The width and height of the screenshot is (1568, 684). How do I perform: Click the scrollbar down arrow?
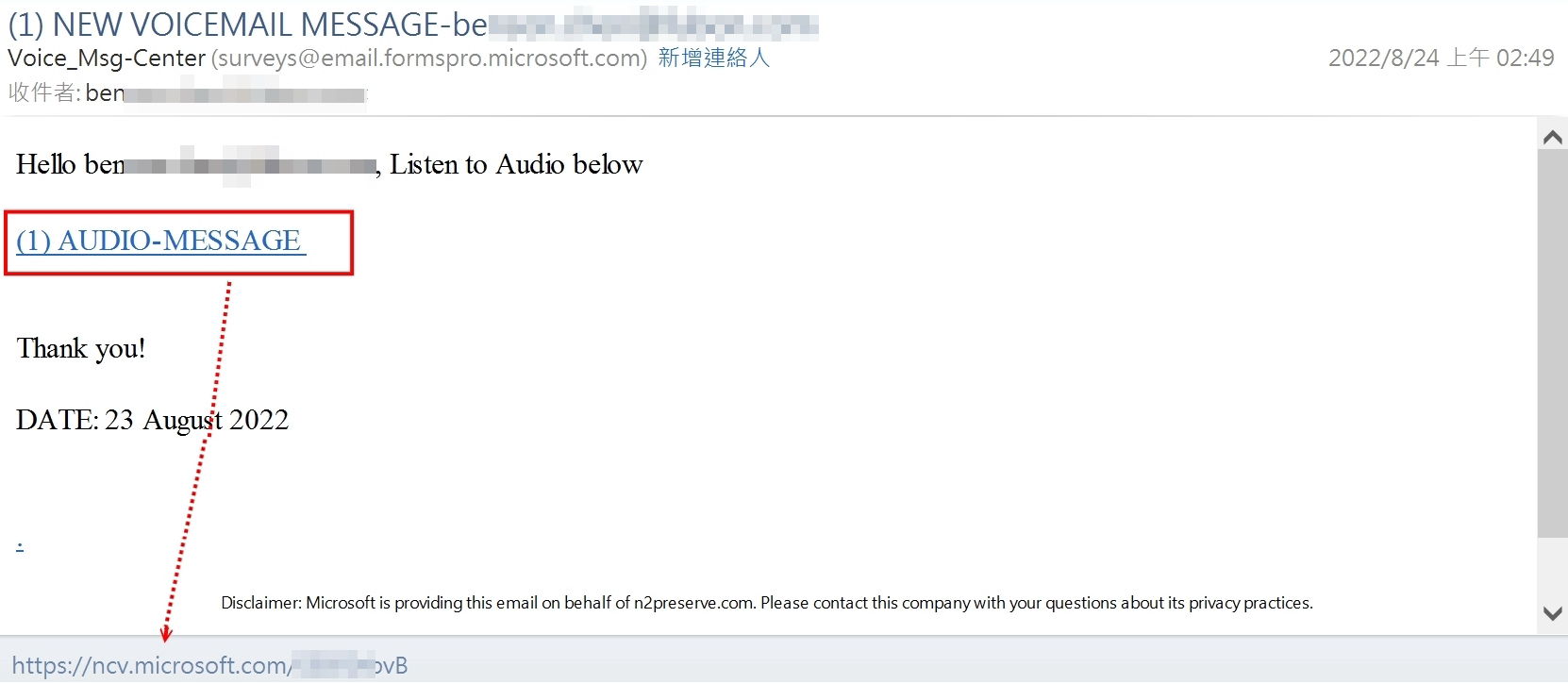point(1552,613)
